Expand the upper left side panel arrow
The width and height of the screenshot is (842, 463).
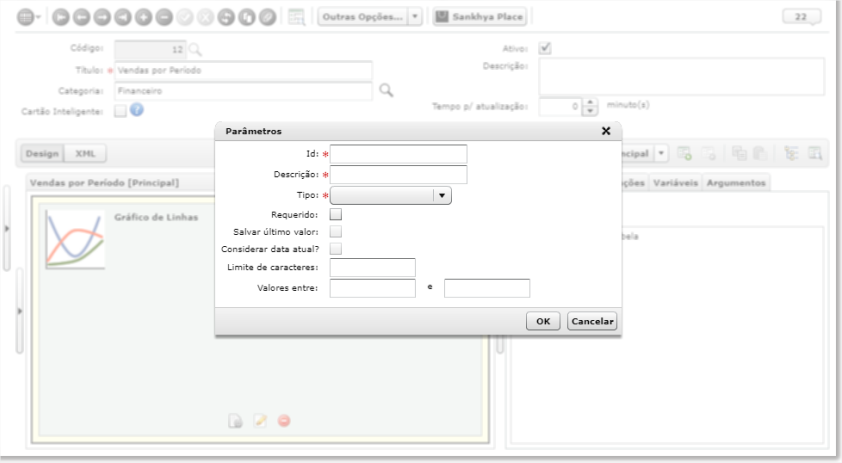(x=6, y=229)
